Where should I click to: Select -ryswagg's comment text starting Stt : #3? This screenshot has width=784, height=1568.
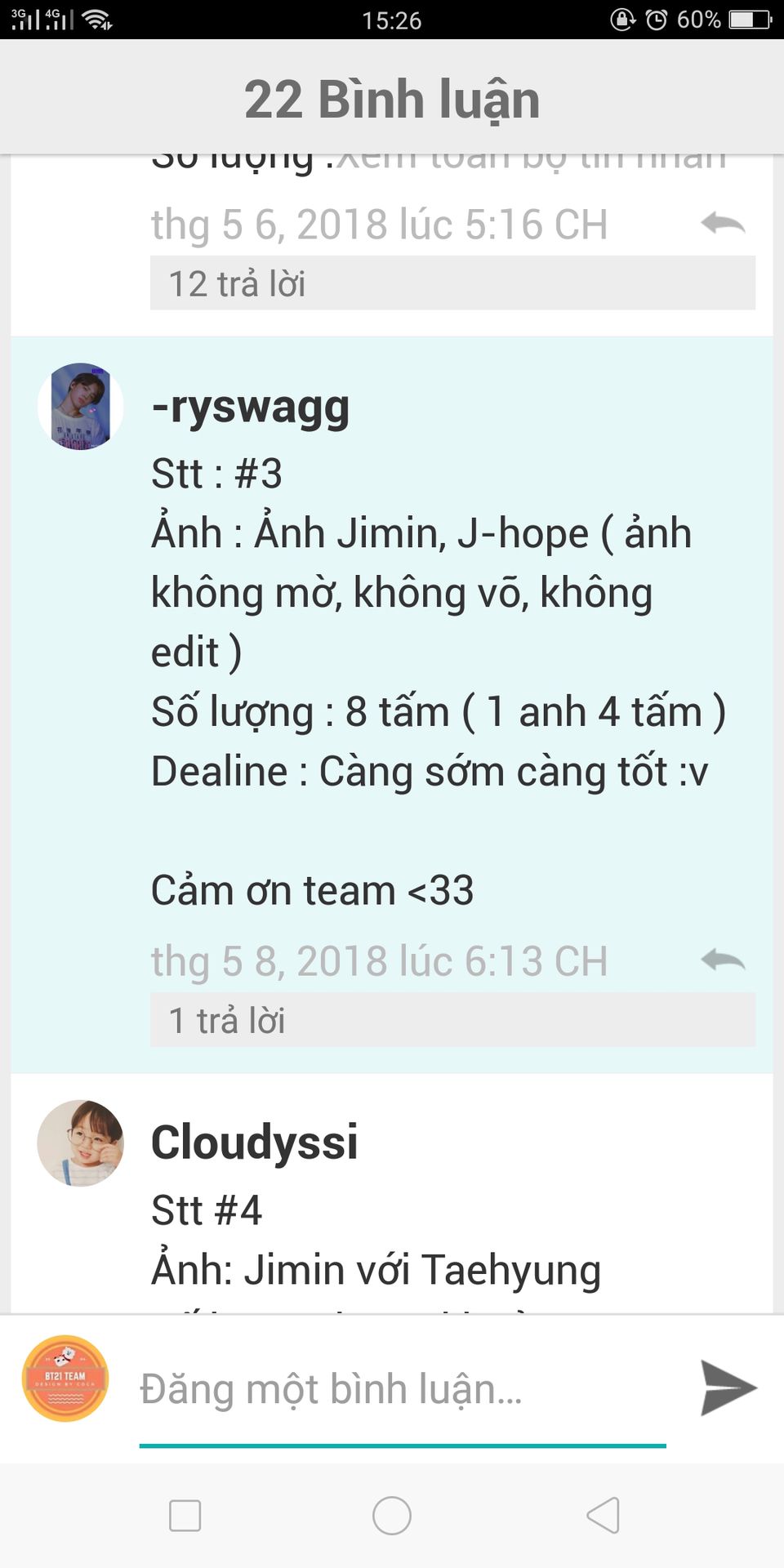point(439,682)
